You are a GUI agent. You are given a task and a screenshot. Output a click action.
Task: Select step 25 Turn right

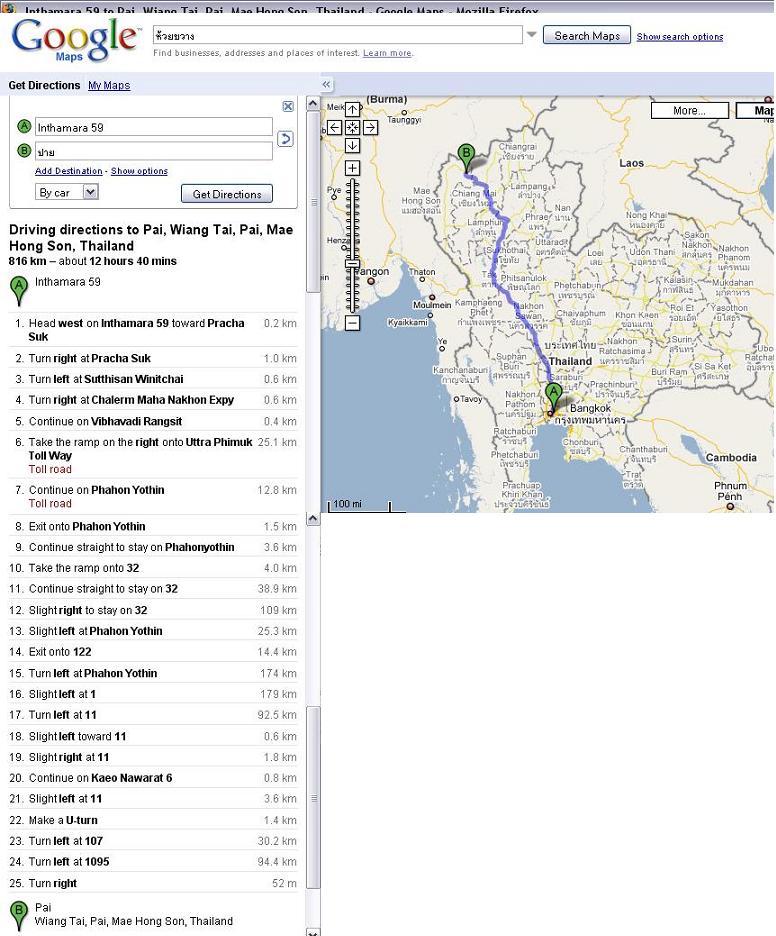(x=153, y=883)
